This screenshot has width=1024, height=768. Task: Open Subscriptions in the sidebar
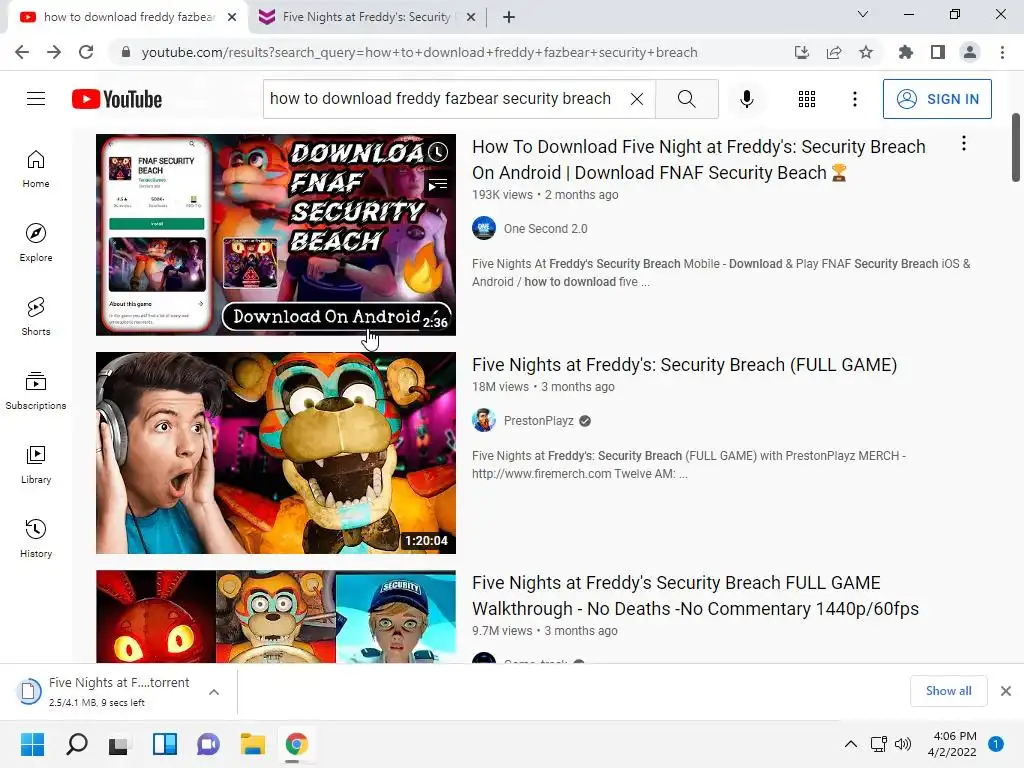pos(36,391)
